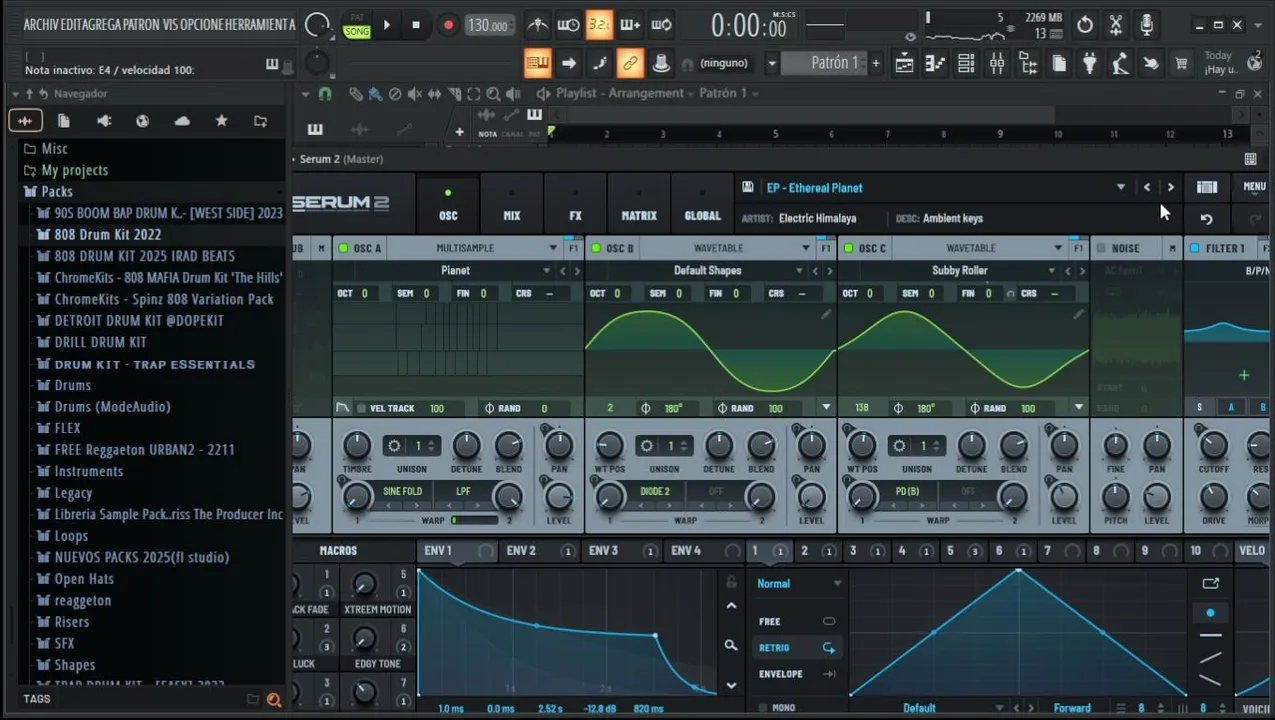Switch to Serum MATRIX tab
The width and height of the screenshot is (1275, 720).
tap(639, 203)
